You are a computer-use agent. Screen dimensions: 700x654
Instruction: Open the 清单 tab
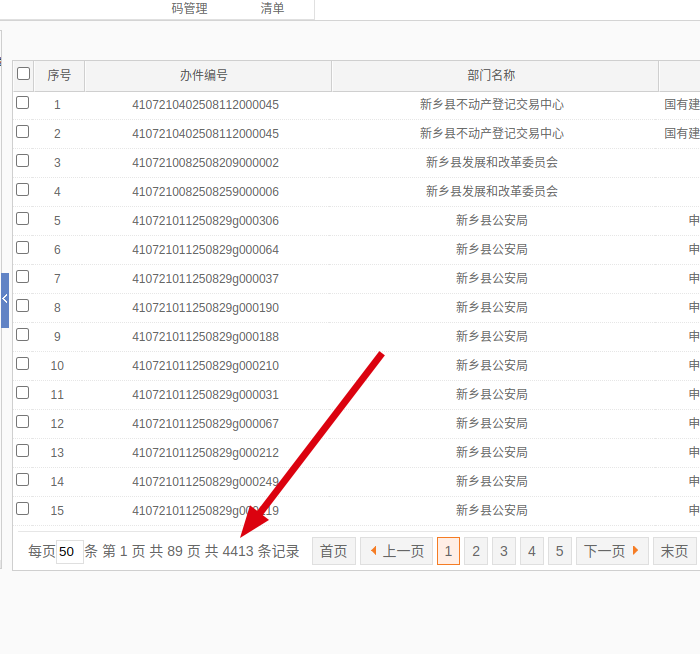pos(272,9)
